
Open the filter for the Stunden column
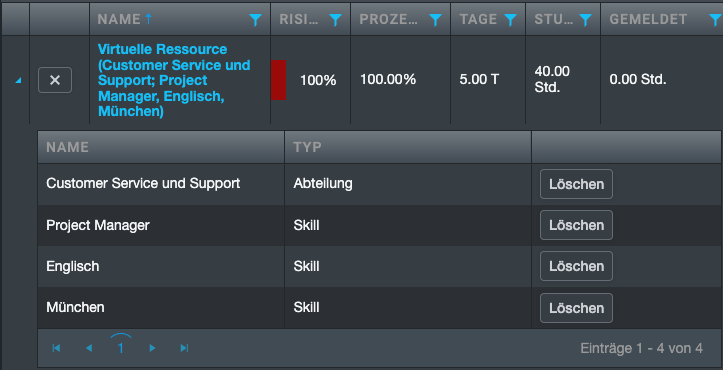click(585, 19)
